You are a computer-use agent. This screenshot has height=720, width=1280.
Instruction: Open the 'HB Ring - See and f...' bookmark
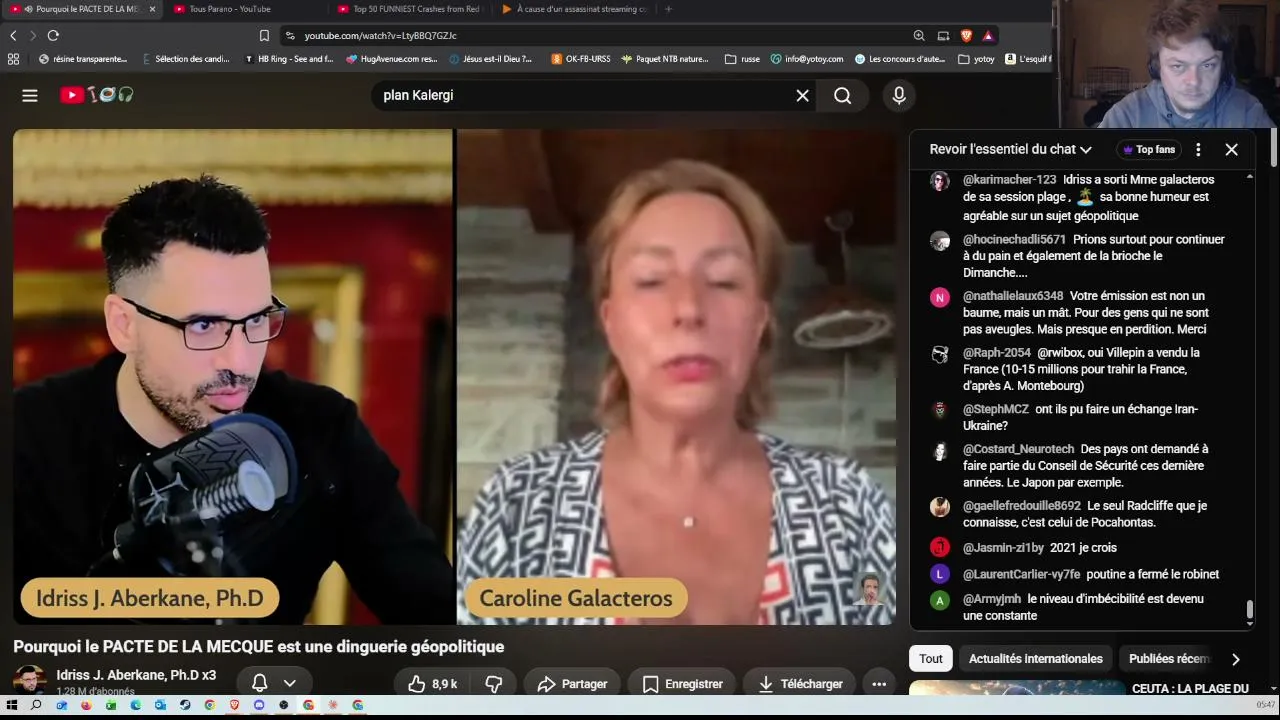(288, 59)
